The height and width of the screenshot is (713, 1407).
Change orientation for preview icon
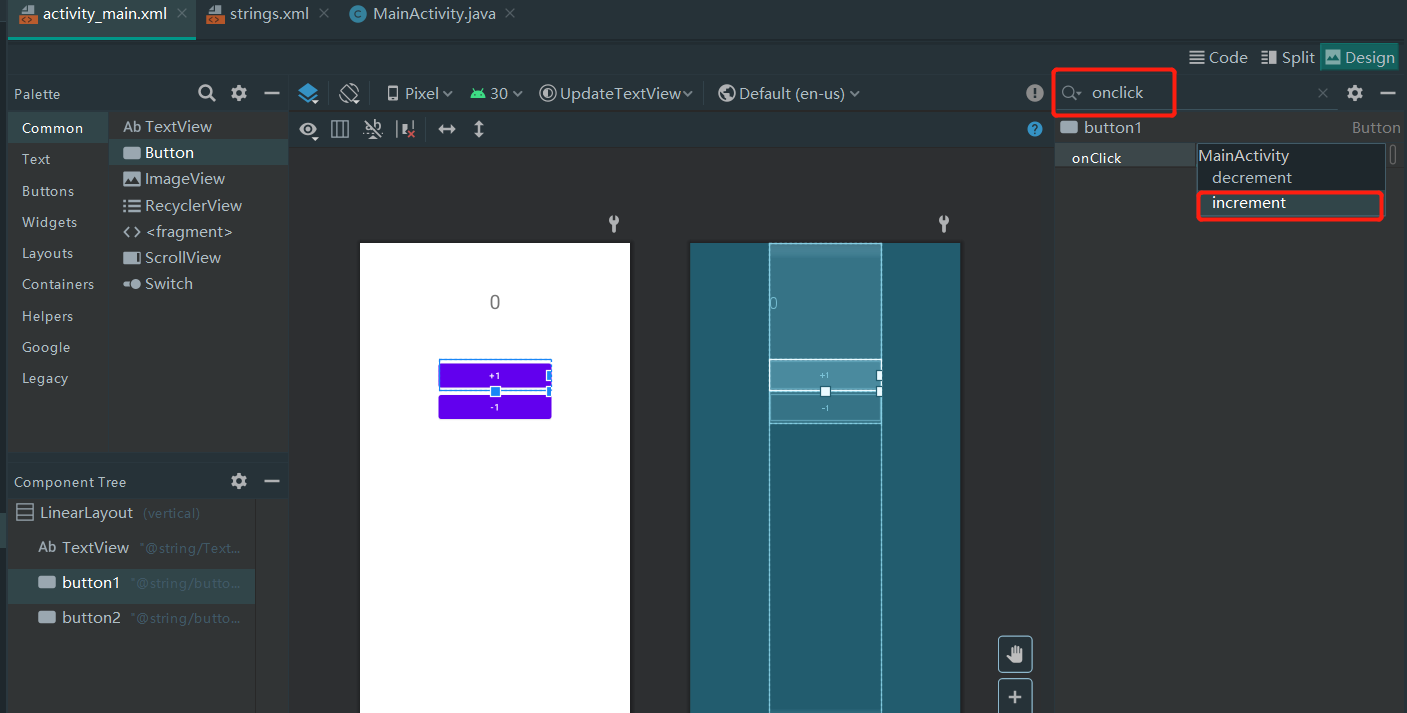349,93
